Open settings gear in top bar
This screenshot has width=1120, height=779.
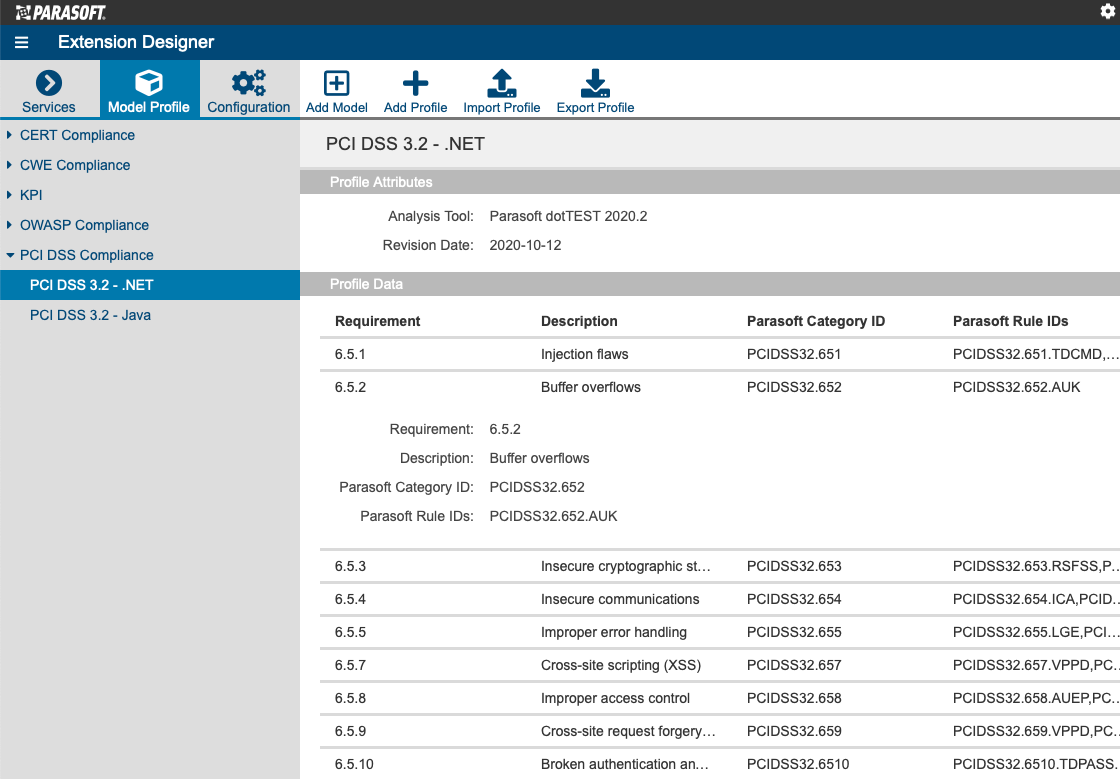1107,11
